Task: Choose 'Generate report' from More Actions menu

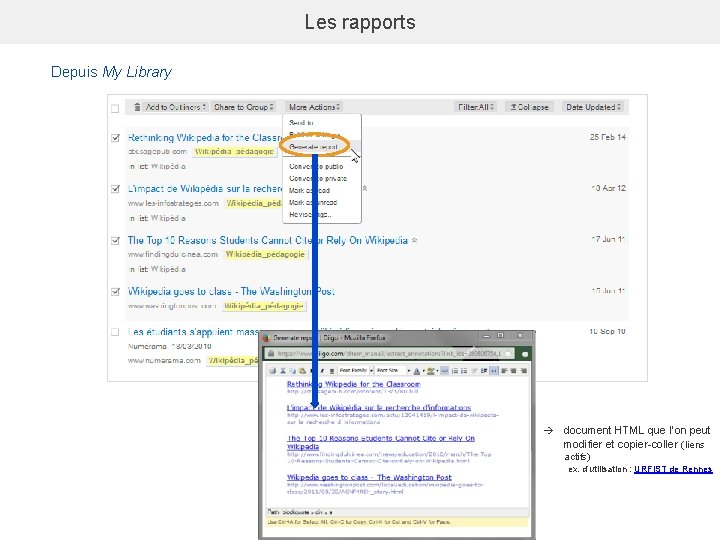Action: (314, 147)
